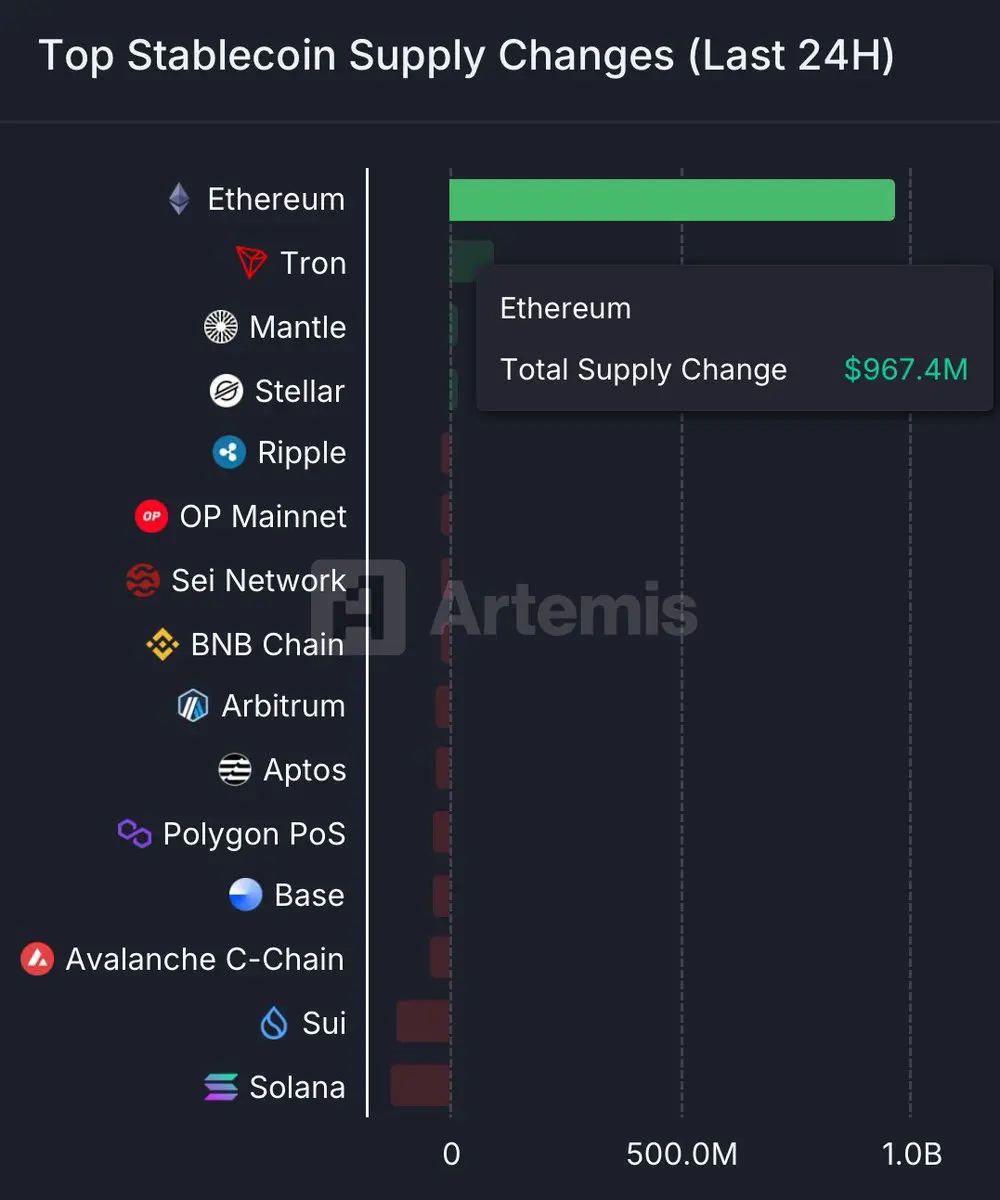
Task: Click the Sui droplet icon
Action: tap(274, 1023)
